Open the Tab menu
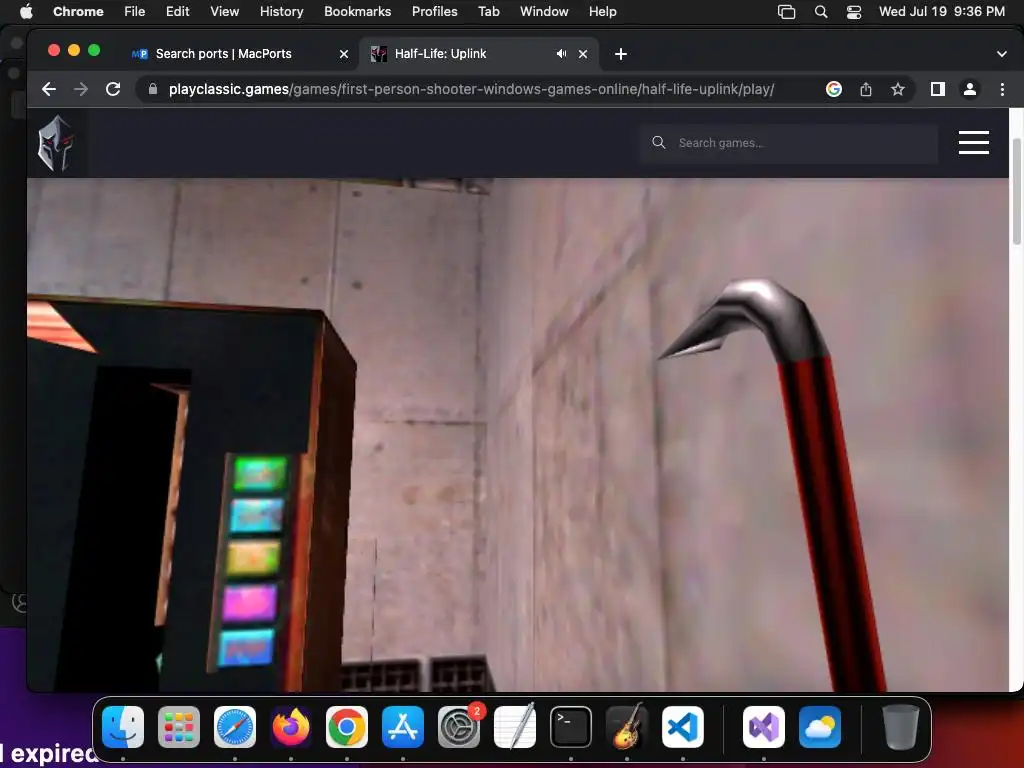This screenshot has height=768, width=1024. coord(488,12)
